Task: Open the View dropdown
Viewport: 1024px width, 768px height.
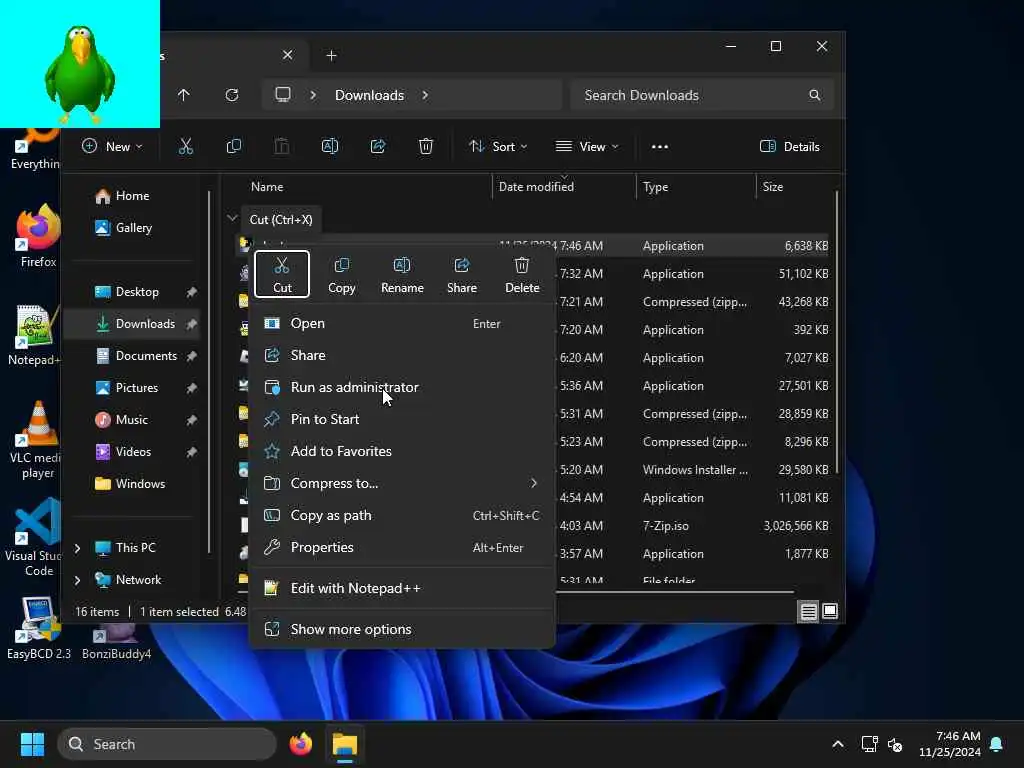Action: pyautogui.click(x=587, y=146)
